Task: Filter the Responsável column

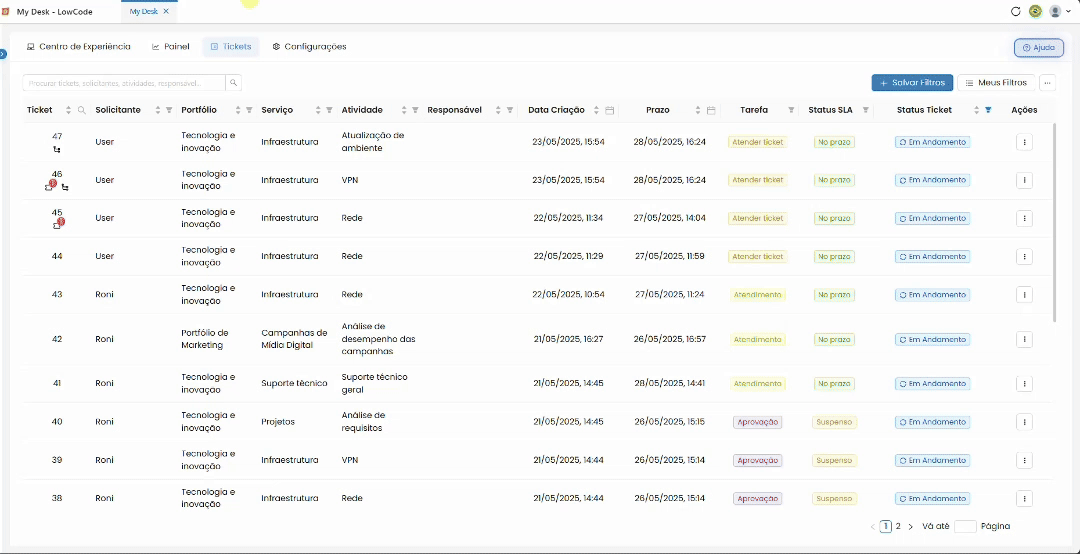Action: point(510,110)
